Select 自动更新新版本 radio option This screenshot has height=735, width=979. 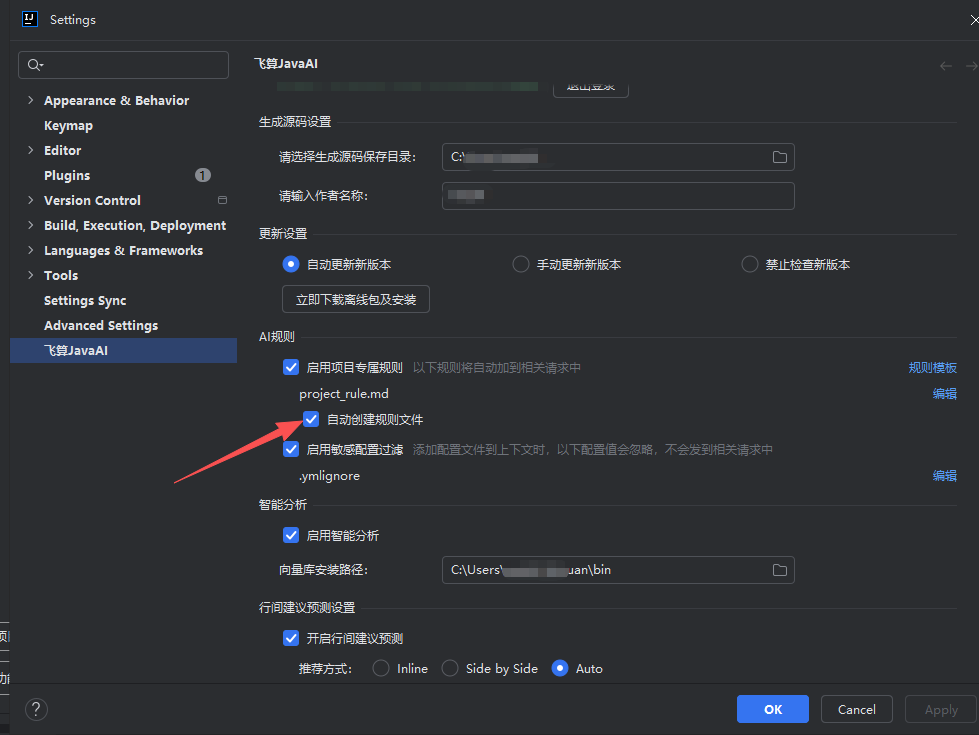point(290,265)
